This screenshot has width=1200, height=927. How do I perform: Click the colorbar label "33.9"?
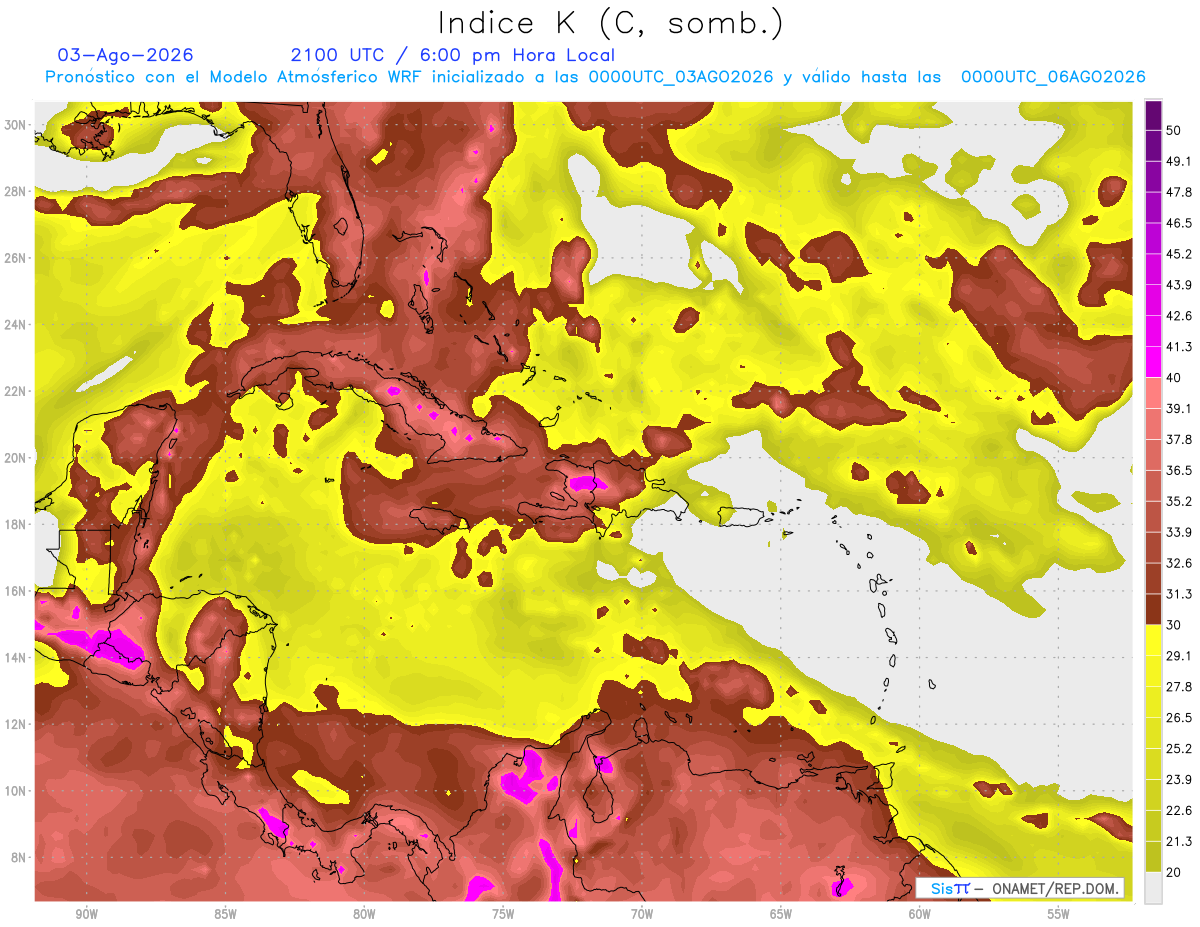click(x=1178, y=532)
